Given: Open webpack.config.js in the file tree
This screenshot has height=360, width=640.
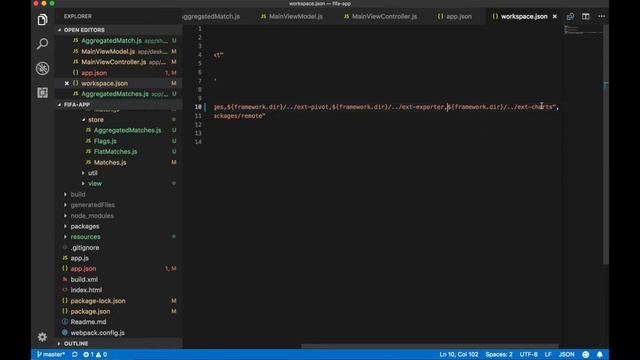Looking at the screenshot, I should 98,333.
